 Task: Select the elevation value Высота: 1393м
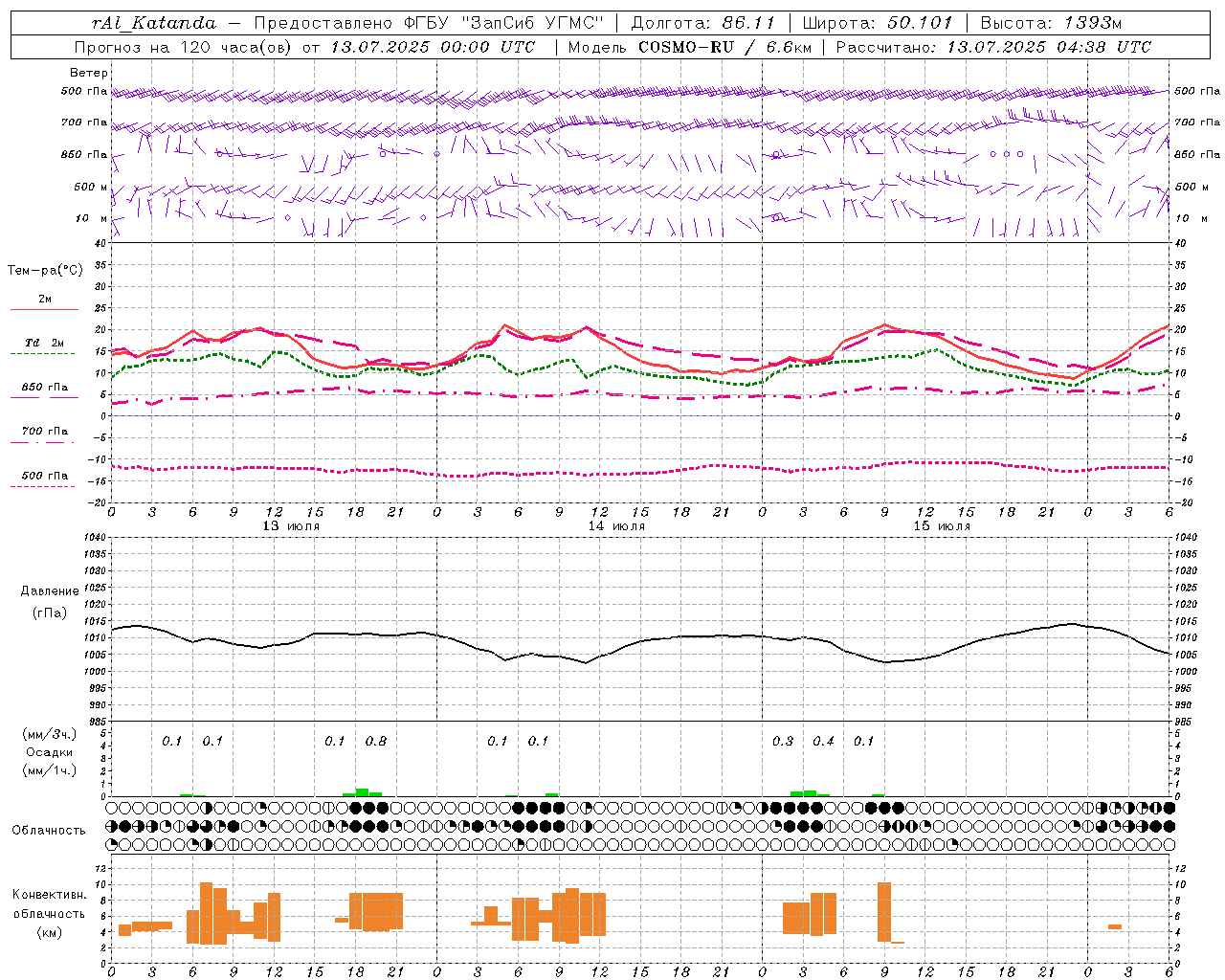click(x=1051, y=23)
